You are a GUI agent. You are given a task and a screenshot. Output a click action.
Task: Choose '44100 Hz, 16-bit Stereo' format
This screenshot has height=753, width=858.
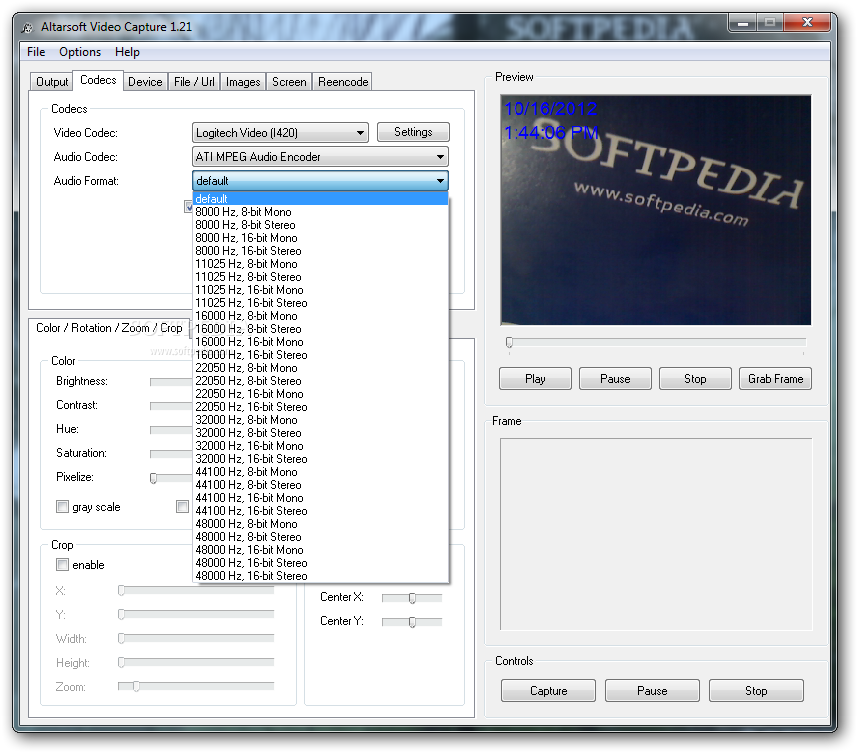320,511
